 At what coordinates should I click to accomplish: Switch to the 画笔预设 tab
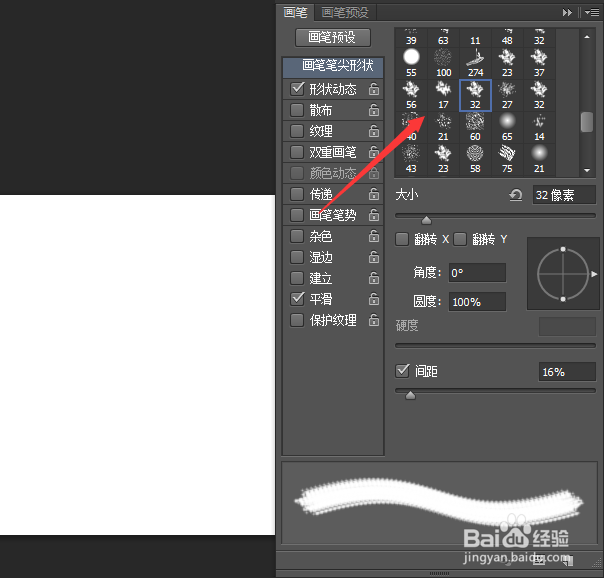point(345,12)
